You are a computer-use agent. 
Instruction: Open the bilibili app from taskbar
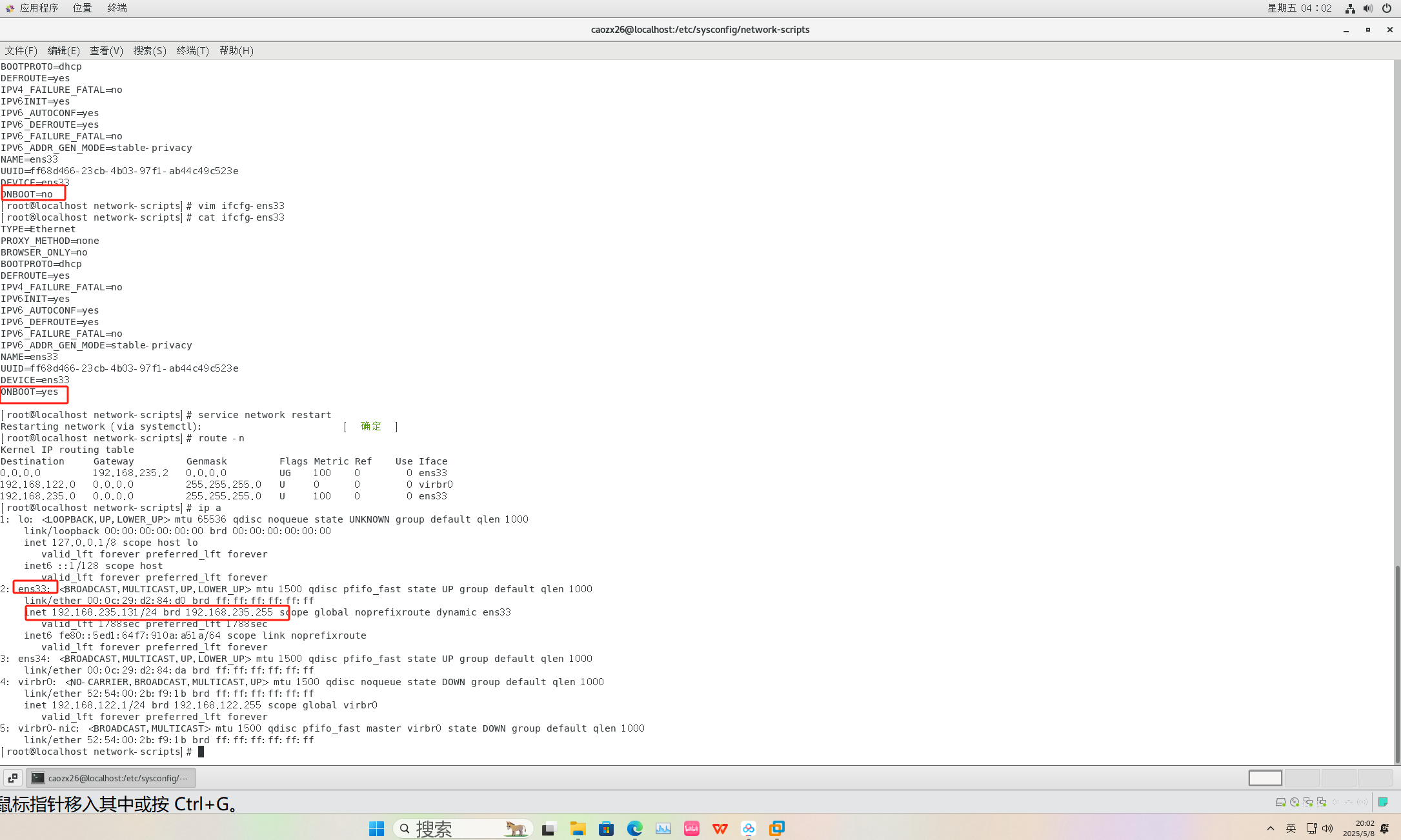tap(691, 828)
